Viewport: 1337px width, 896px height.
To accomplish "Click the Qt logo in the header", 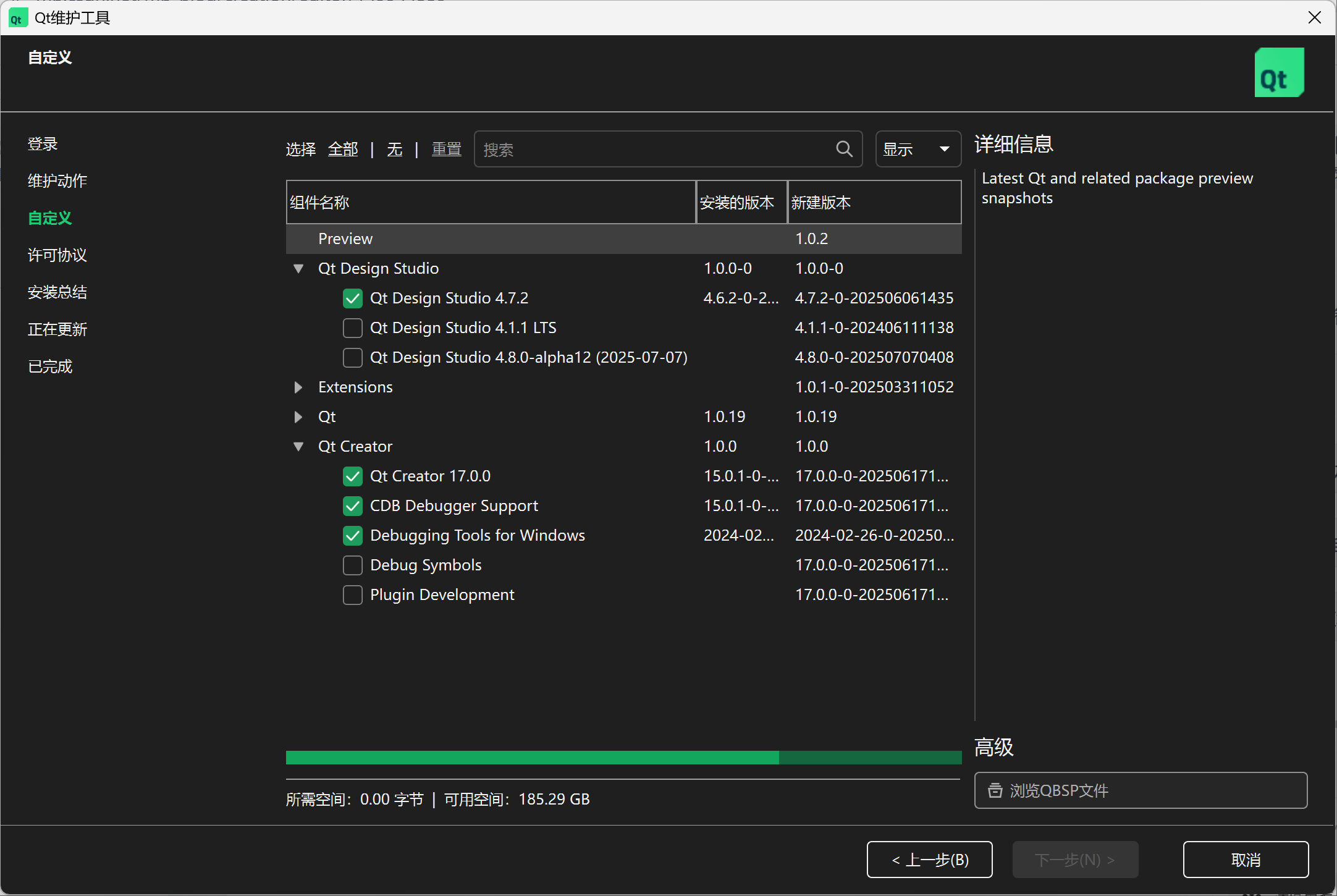I will tap(1279, 72).
